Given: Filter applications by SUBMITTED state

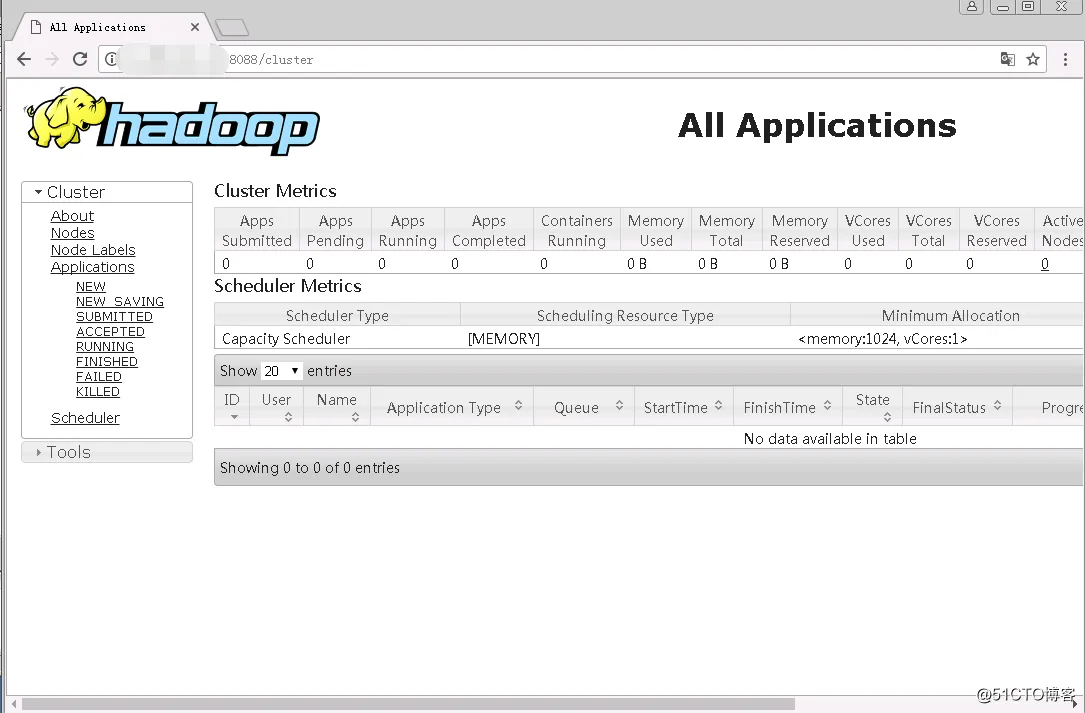Looking at the screenshot, I should 114,316.
